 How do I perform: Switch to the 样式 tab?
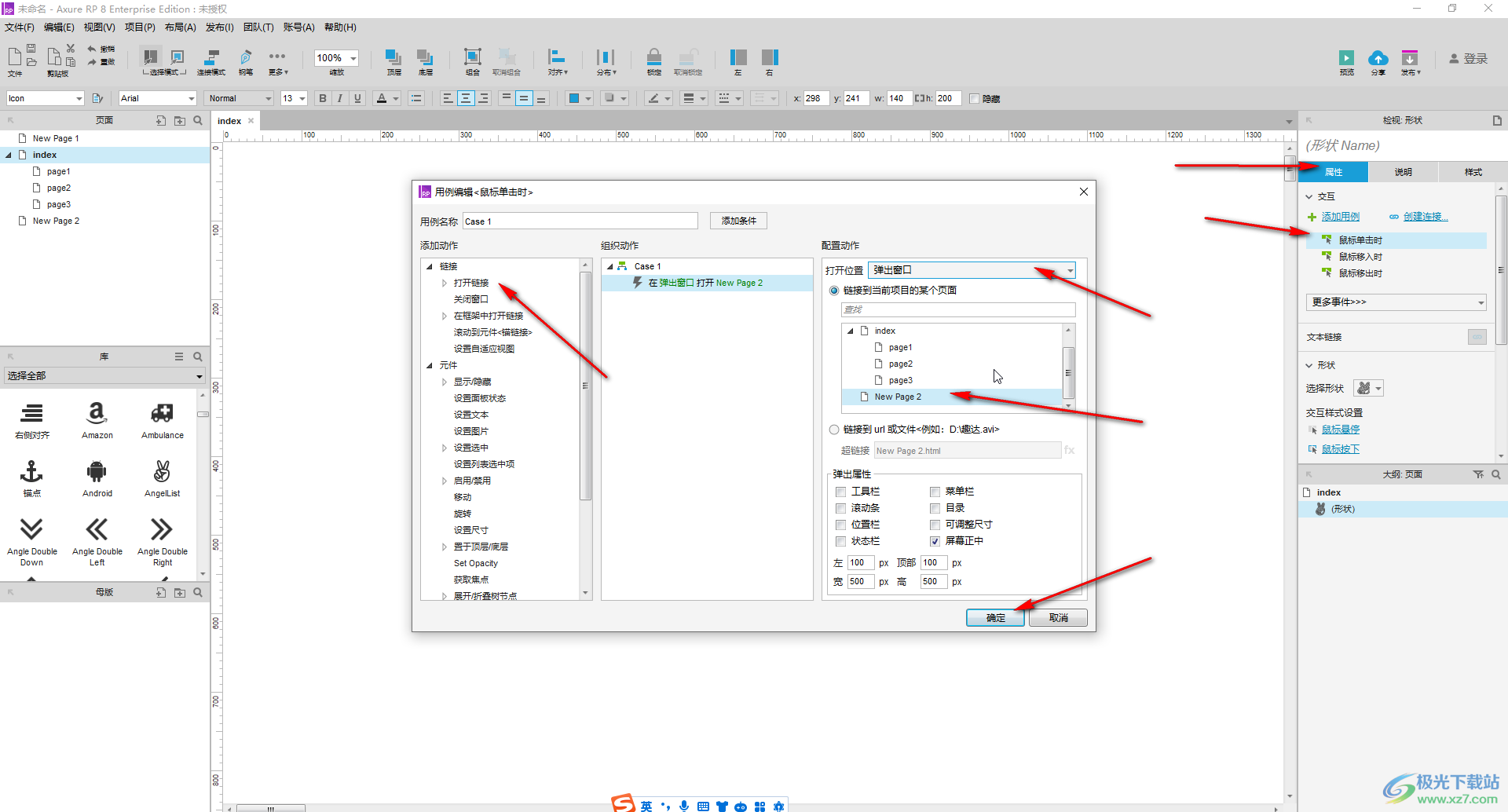[1473, 172]
